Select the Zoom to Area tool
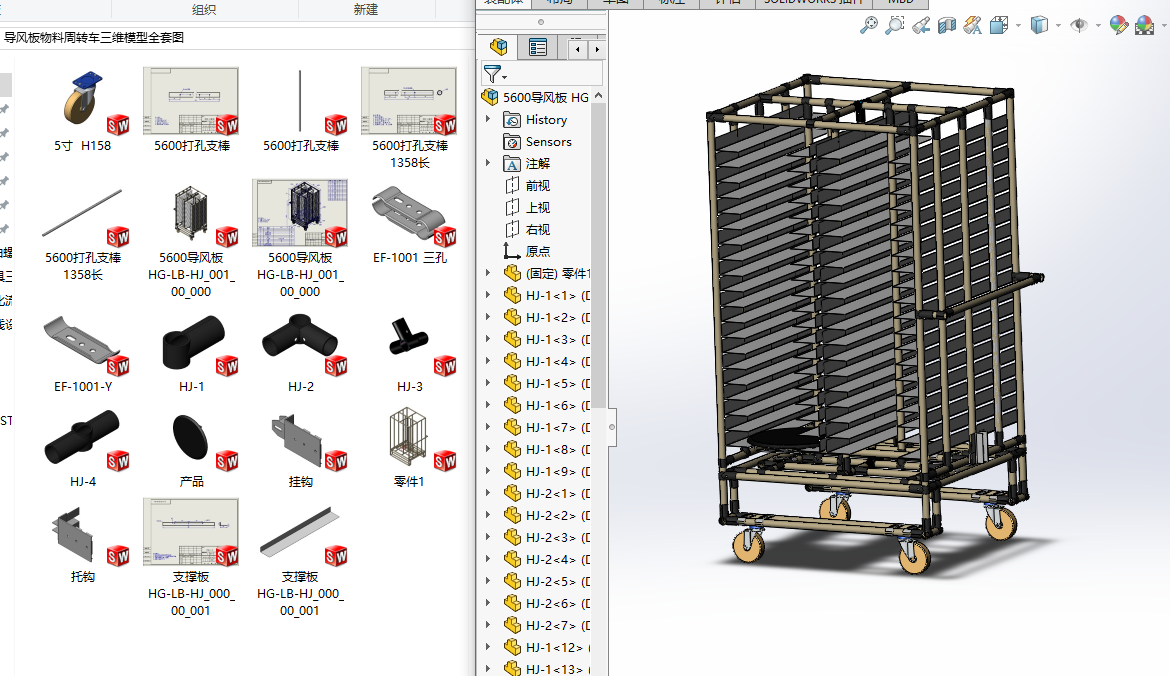This screenshot has width=1170, height=676. coord(895,25)
